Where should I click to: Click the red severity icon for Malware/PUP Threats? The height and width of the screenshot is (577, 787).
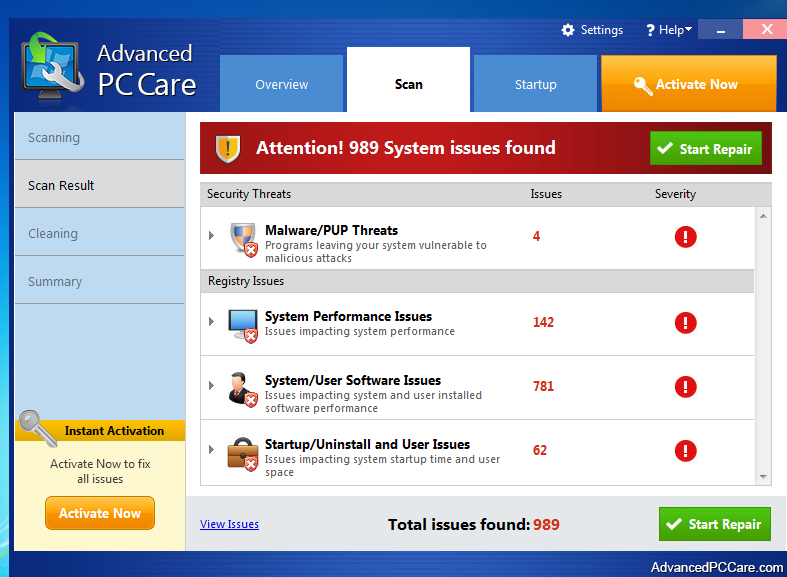click(x=685, y=237)
